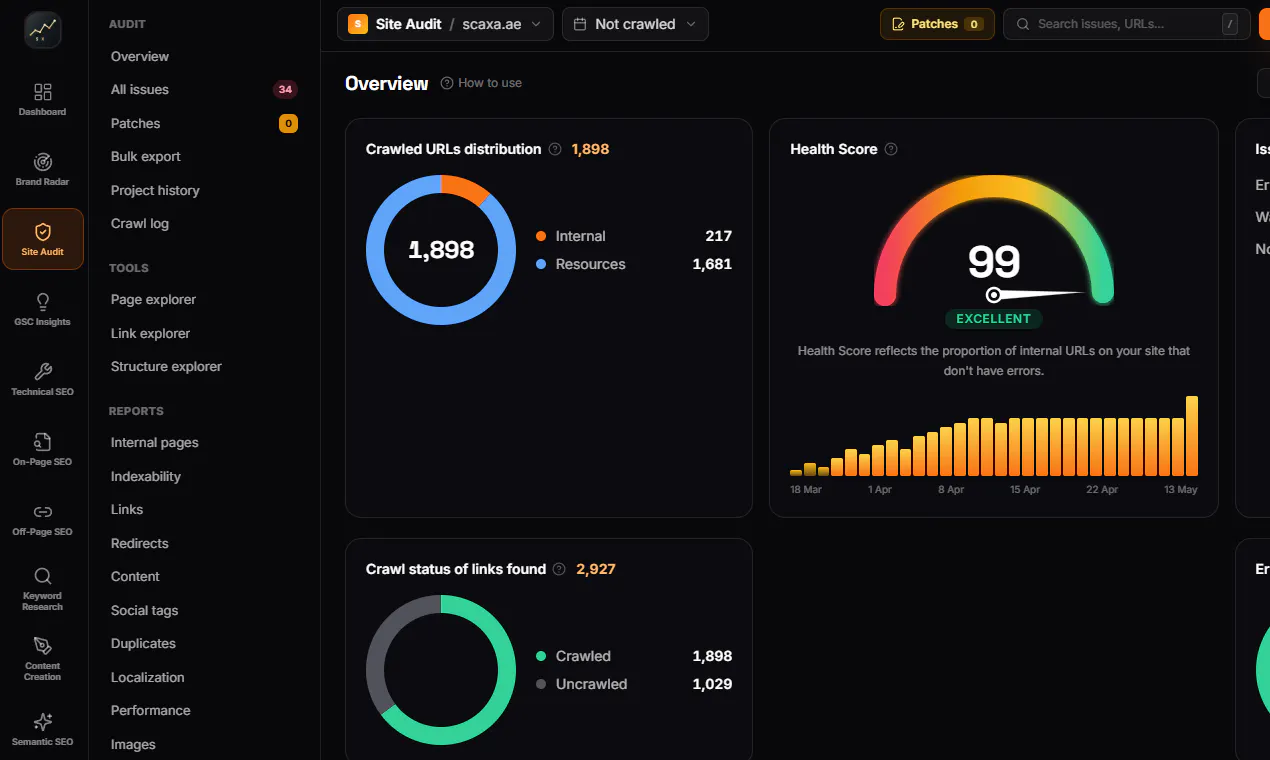This screenshot has height=760, width=1270.
Task: Select the Site Audit sidebar icon
Action: pyautogui.click(x=43, y=239)
